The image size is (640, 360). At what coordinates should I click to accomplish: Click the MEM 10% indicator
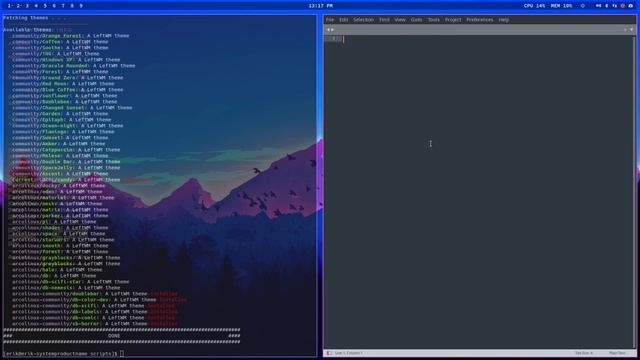pos(561,6)
